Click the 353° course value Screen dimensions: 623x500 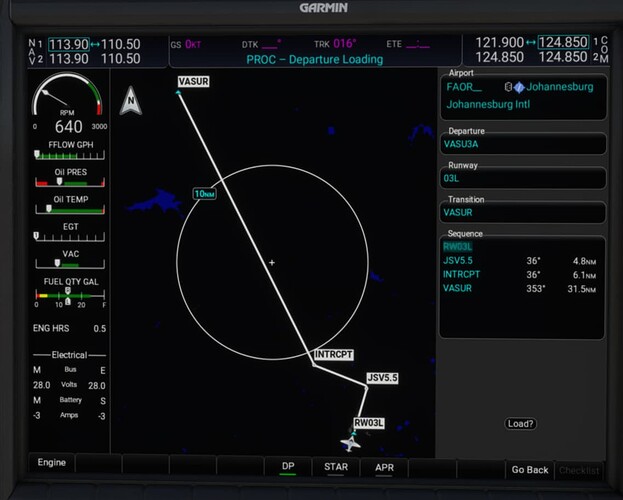click(x=535, y=289)
